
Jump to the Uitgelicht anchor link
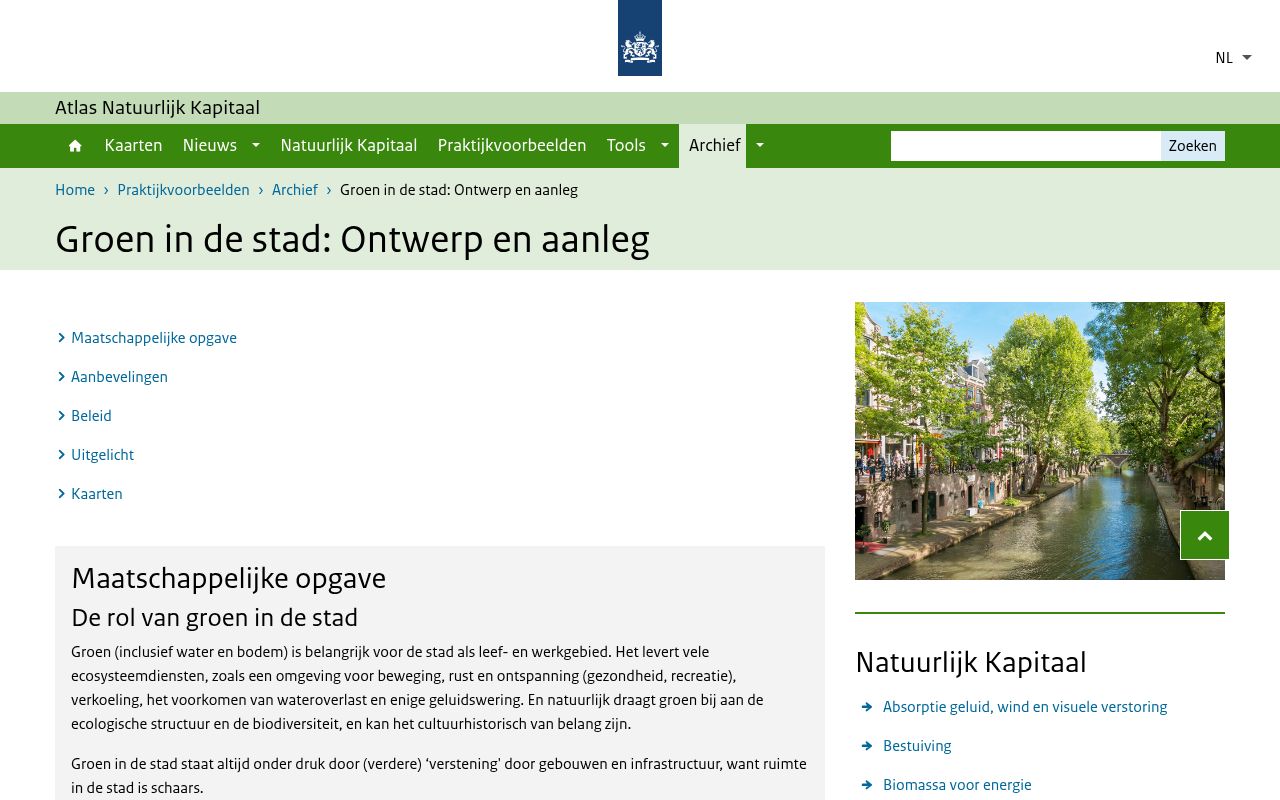point(102,455)
